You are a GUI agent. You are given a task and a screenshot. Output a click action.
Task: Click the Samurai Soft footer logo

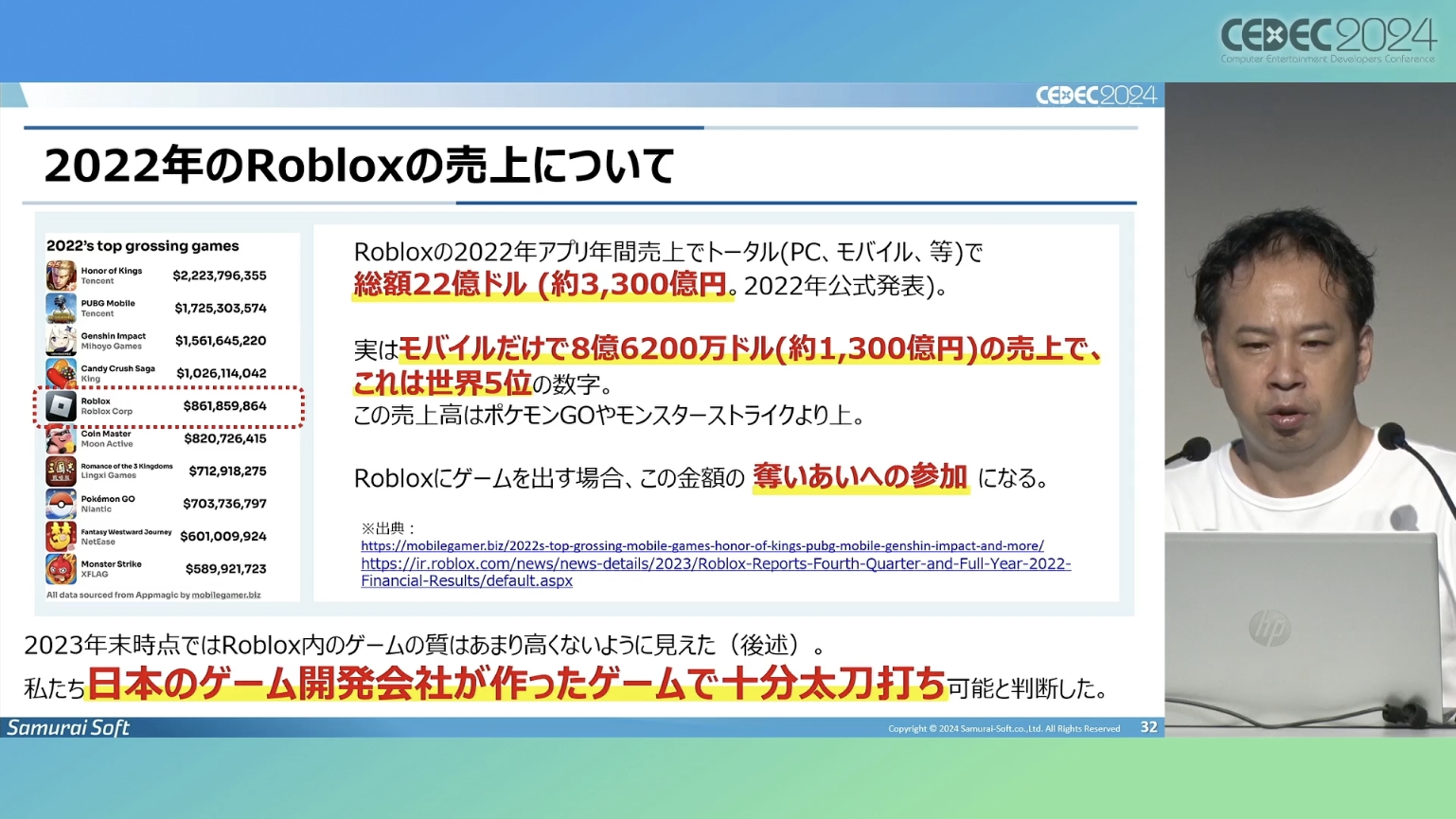[x=68, y=727]
